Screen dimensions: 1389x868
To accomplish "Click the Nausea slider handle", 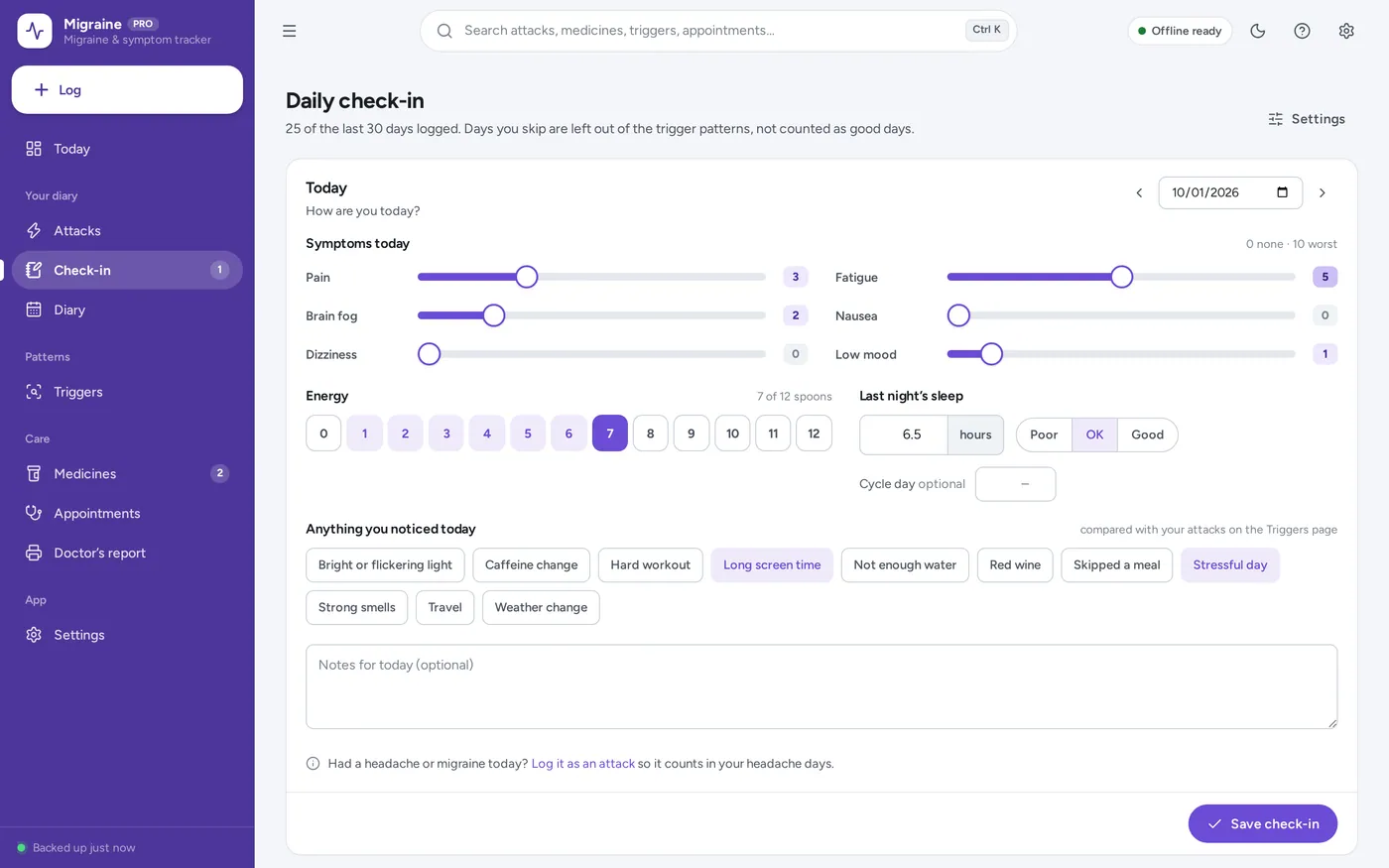I will point(958,315).
